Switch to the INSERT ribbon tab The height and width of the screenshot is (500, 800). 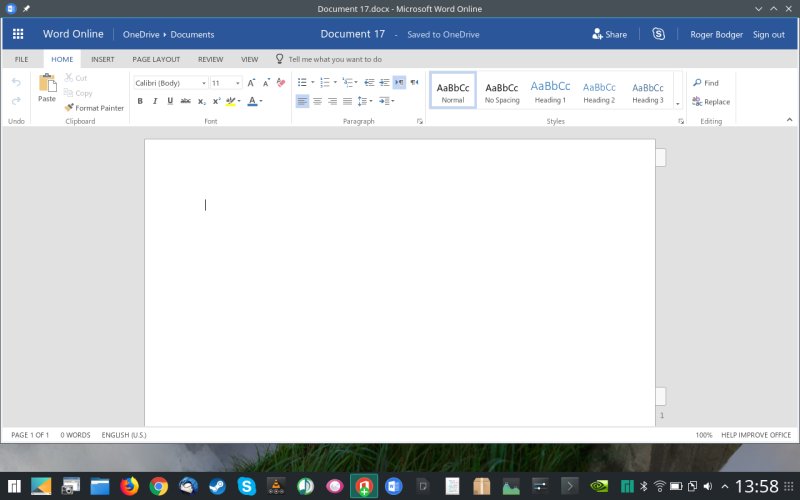(102, 59)
